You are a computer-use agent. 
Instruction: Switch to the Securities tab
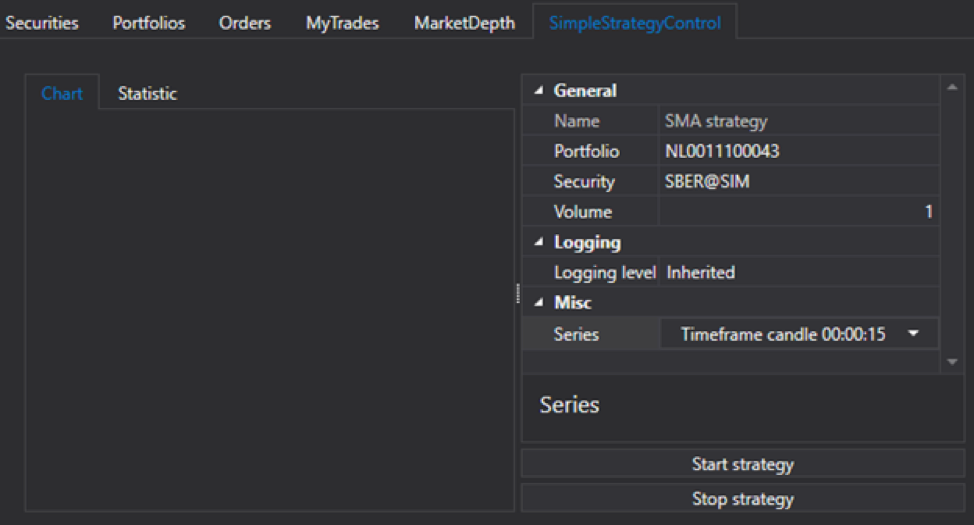(42, 23)
